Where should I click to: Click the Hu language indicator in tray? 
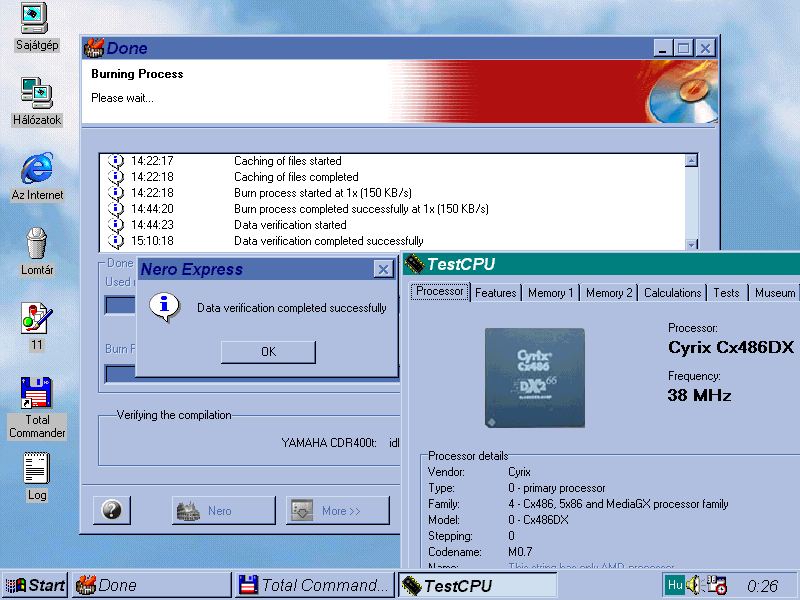click(674, 585)
